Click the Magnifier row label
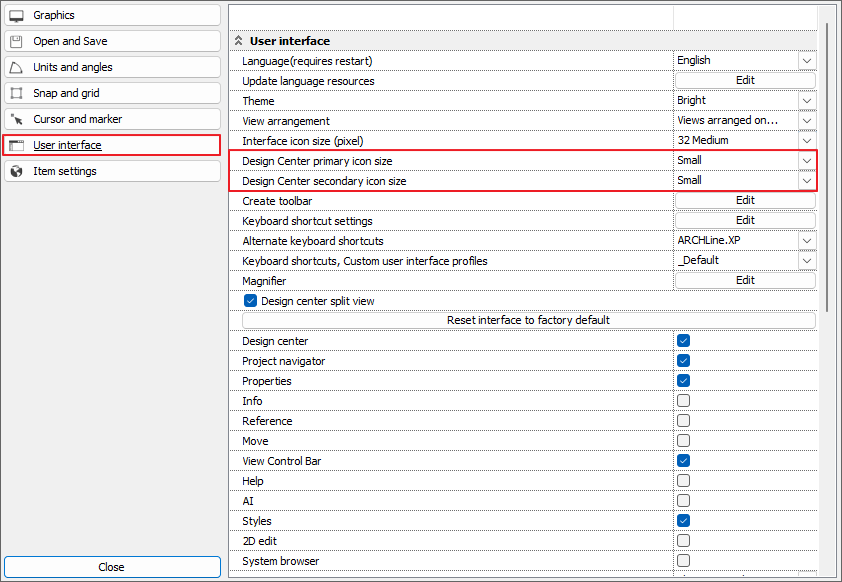The height and width of the screenshot is (582, 842). 264,281
